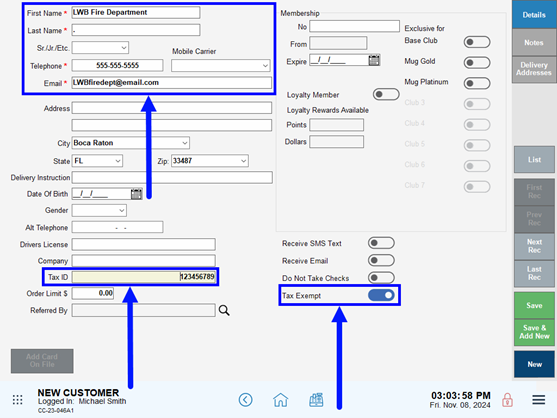Click the Membership No field

click(x=355, y=26)
